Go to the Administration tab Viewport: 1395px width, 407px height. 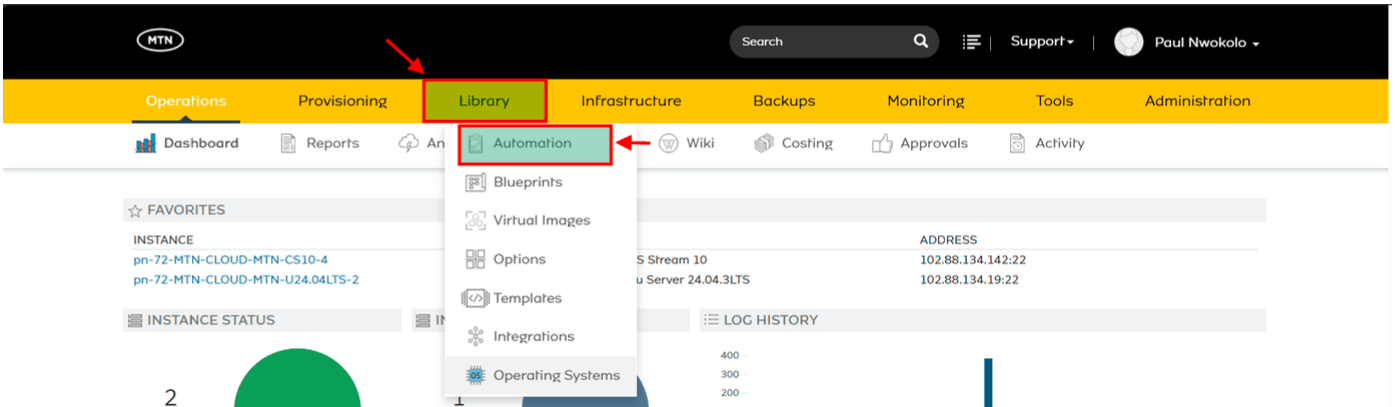(1198, 101)
